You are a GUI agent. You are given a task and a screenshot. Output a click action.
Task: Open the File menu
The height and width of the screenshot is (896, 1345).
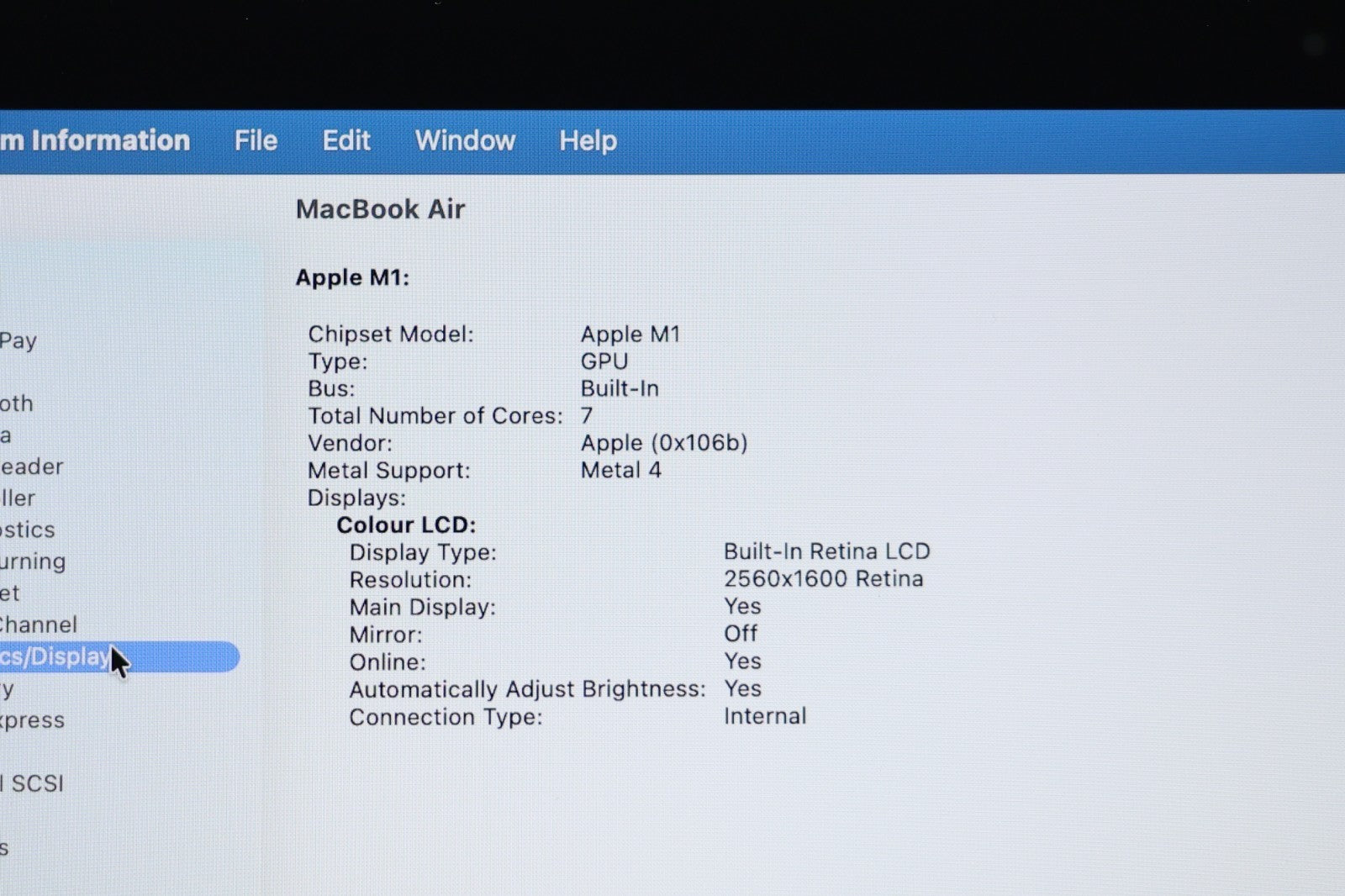click(x=256, y=140)
